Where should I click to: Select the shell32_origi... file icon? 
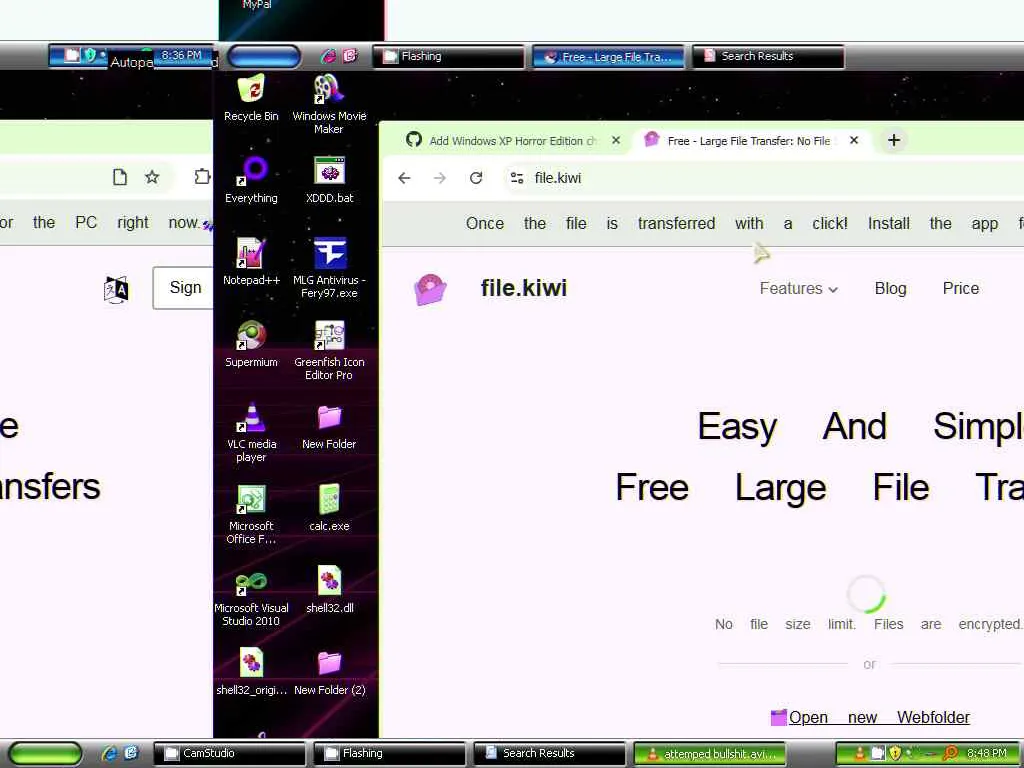[x=251, y=672]
